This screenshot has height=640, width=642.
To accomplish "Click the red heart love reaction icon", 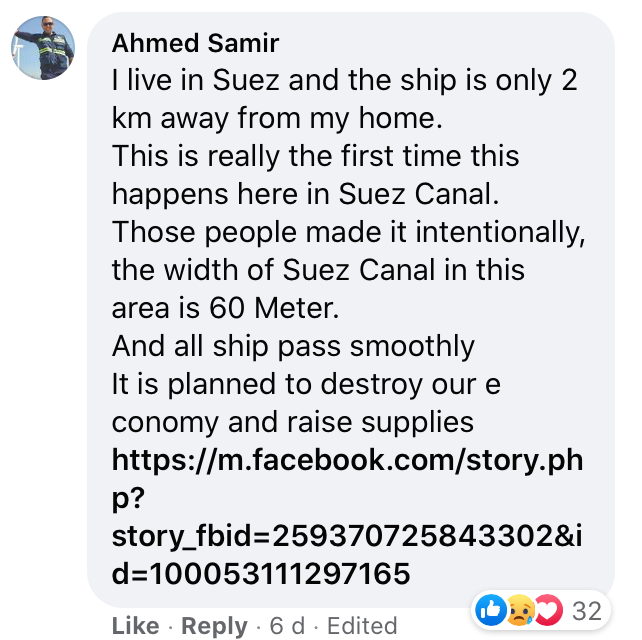I will click(x=549, y=610).
